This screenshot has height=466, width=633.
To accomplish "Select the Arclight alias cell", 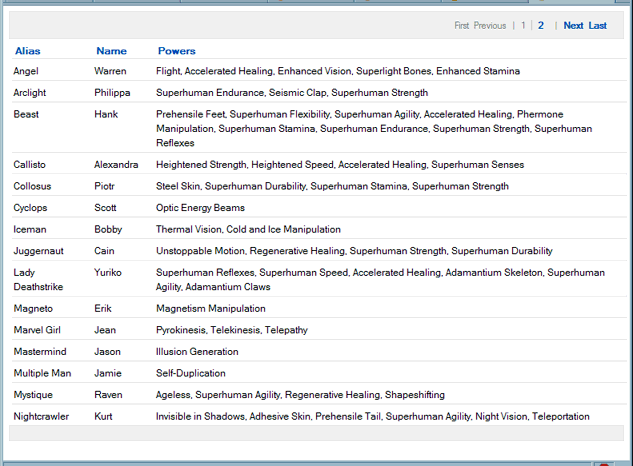I will (29, 92).
